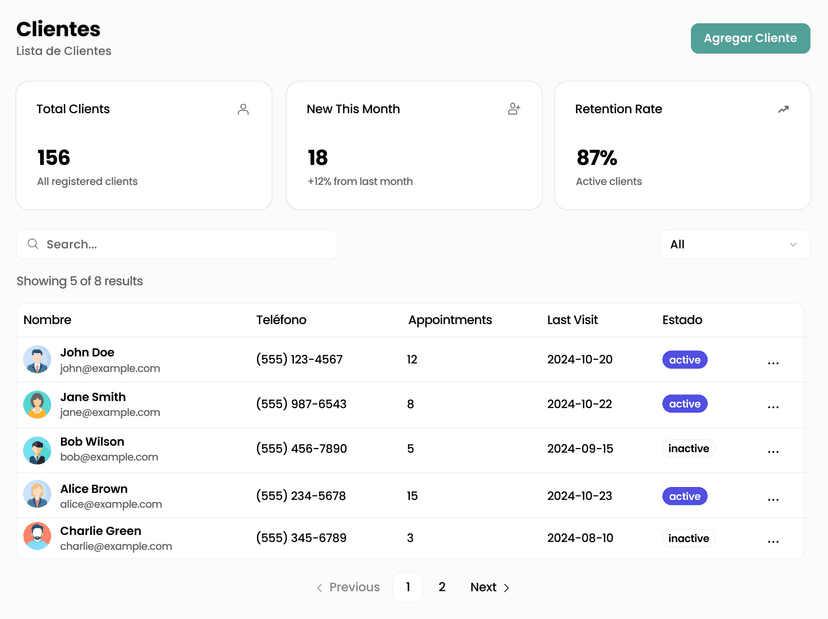
Task: Open Alice Brown's three-dot options menu
Action: (x=773, y=498)
